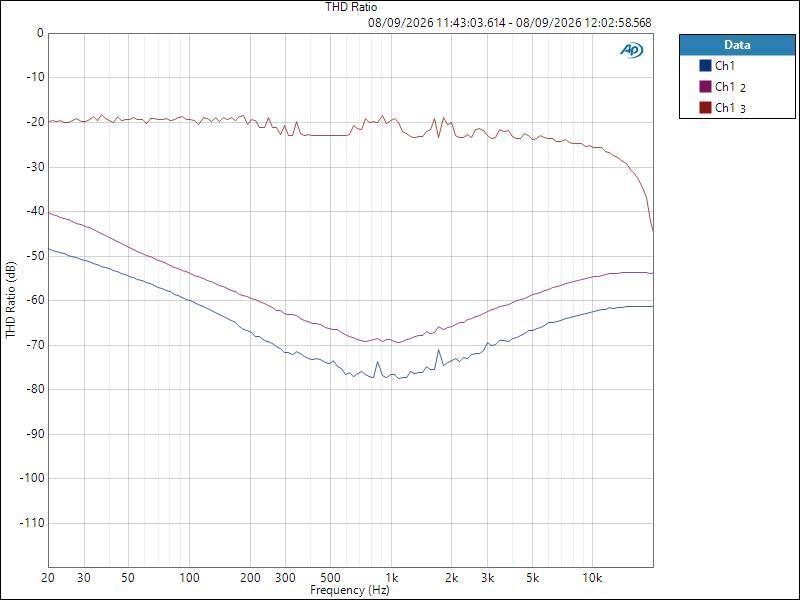Screen dimensions: 800x600
Task: Select the Ch1 3 legend label
Action: 730,108
